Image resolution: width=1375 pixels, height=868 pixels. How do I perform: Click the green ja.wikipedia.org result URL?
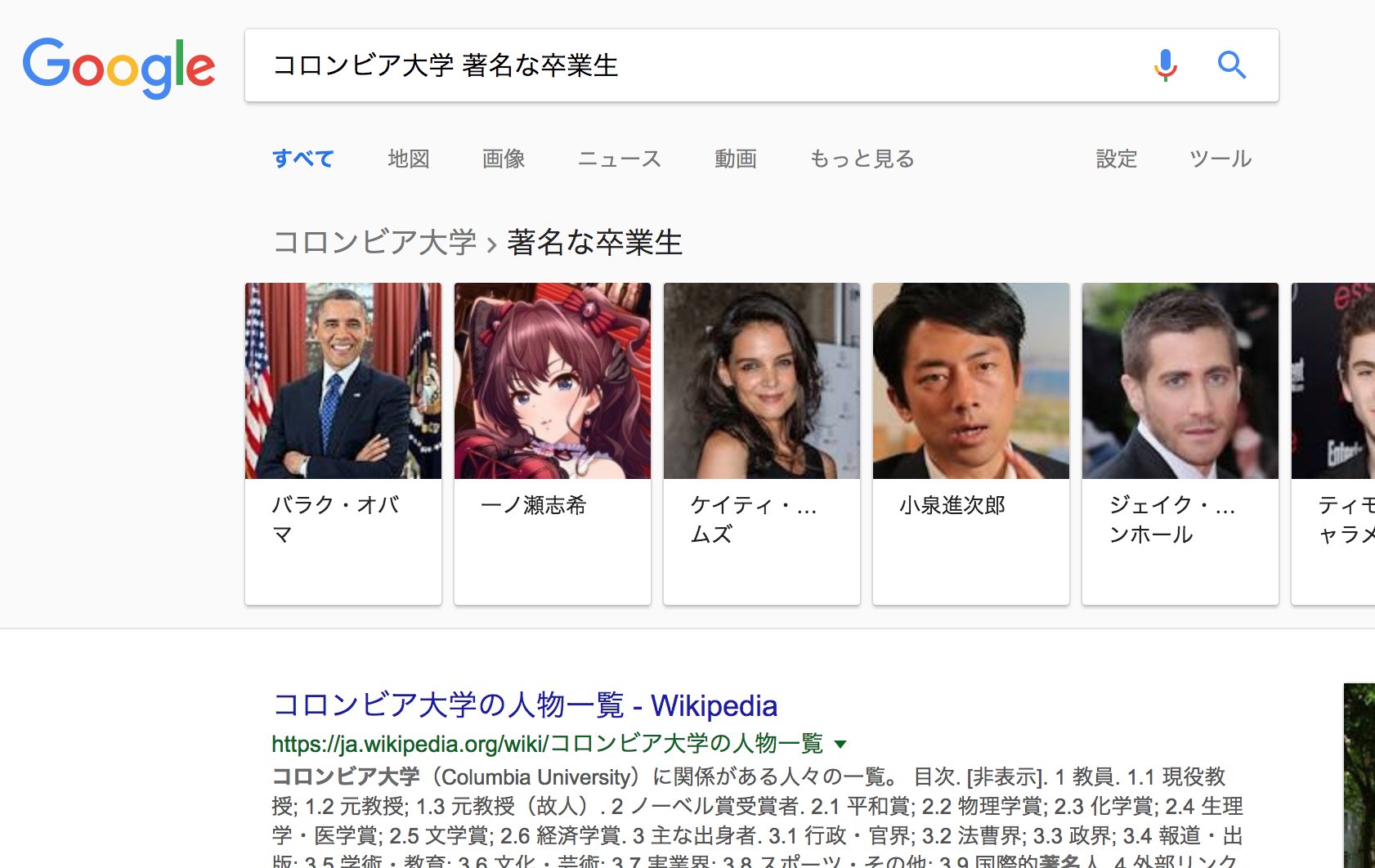[548, 744]
